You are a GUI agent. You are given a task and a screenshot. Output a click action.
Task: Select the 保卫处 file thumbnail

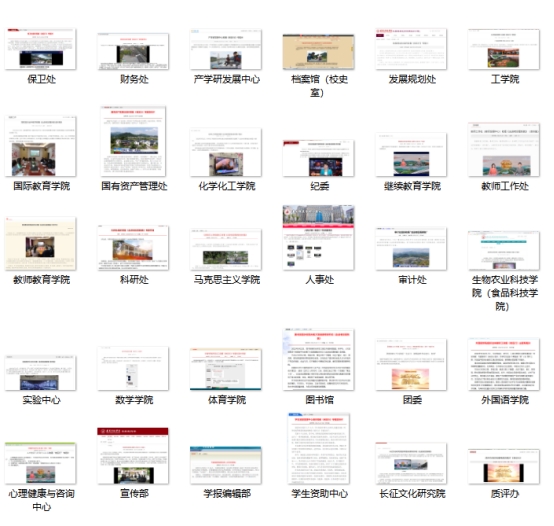41,49
